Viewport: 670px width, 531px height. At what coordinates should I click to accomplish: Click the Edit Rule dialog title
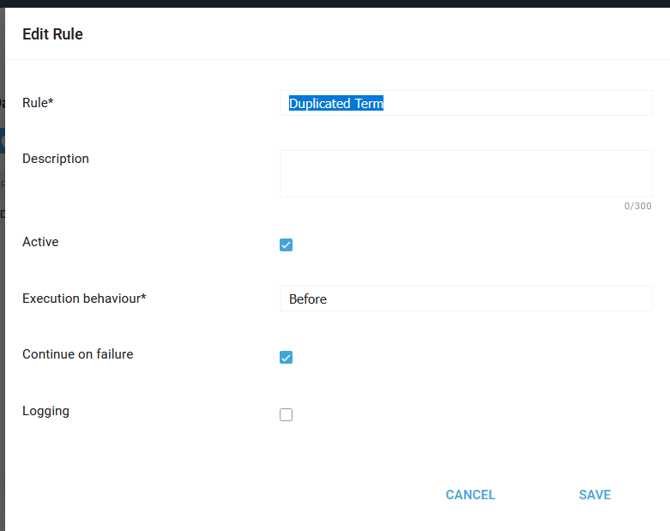point(53,34)
